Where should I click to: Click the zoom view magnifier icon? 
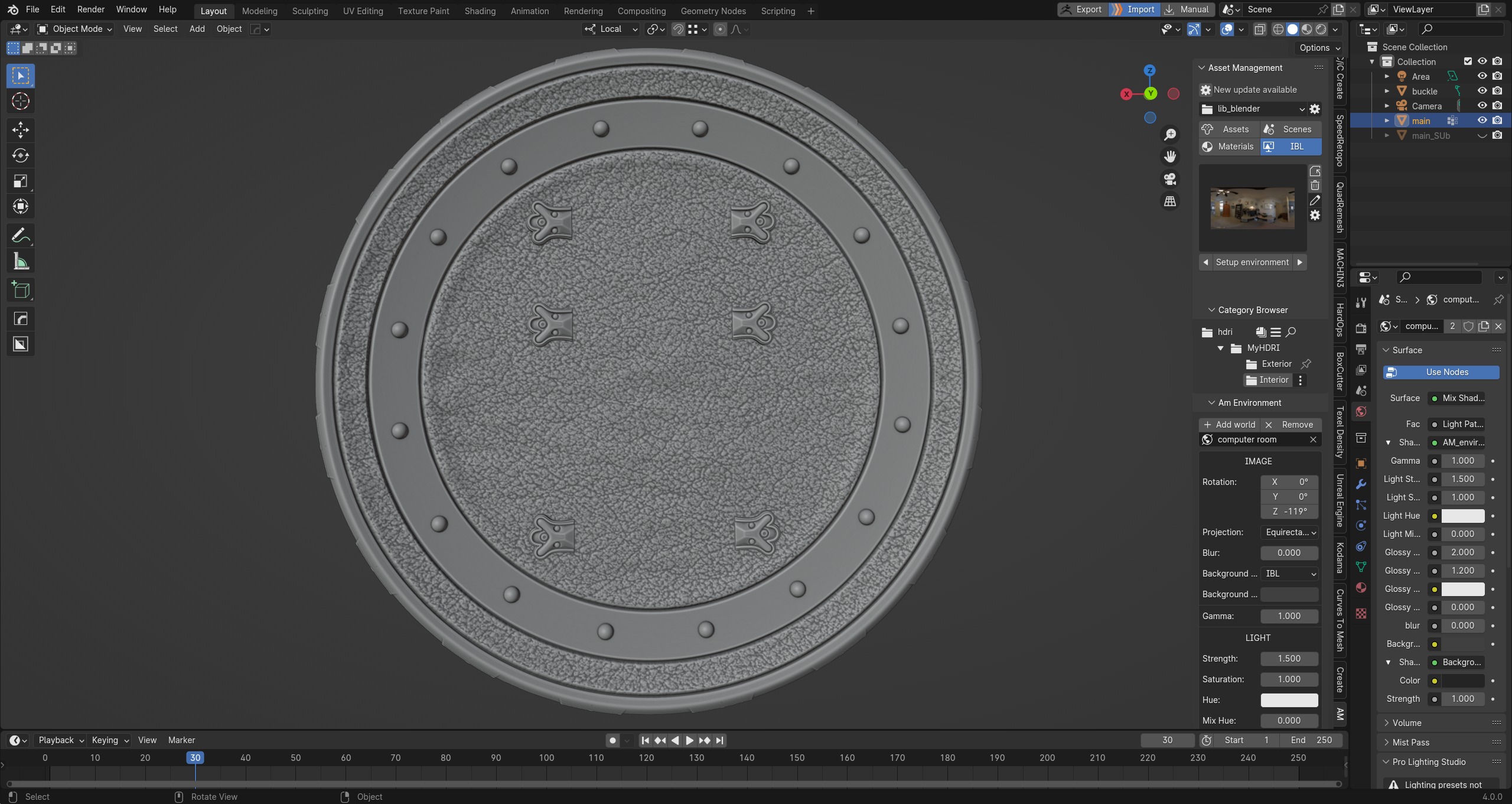1169,135
